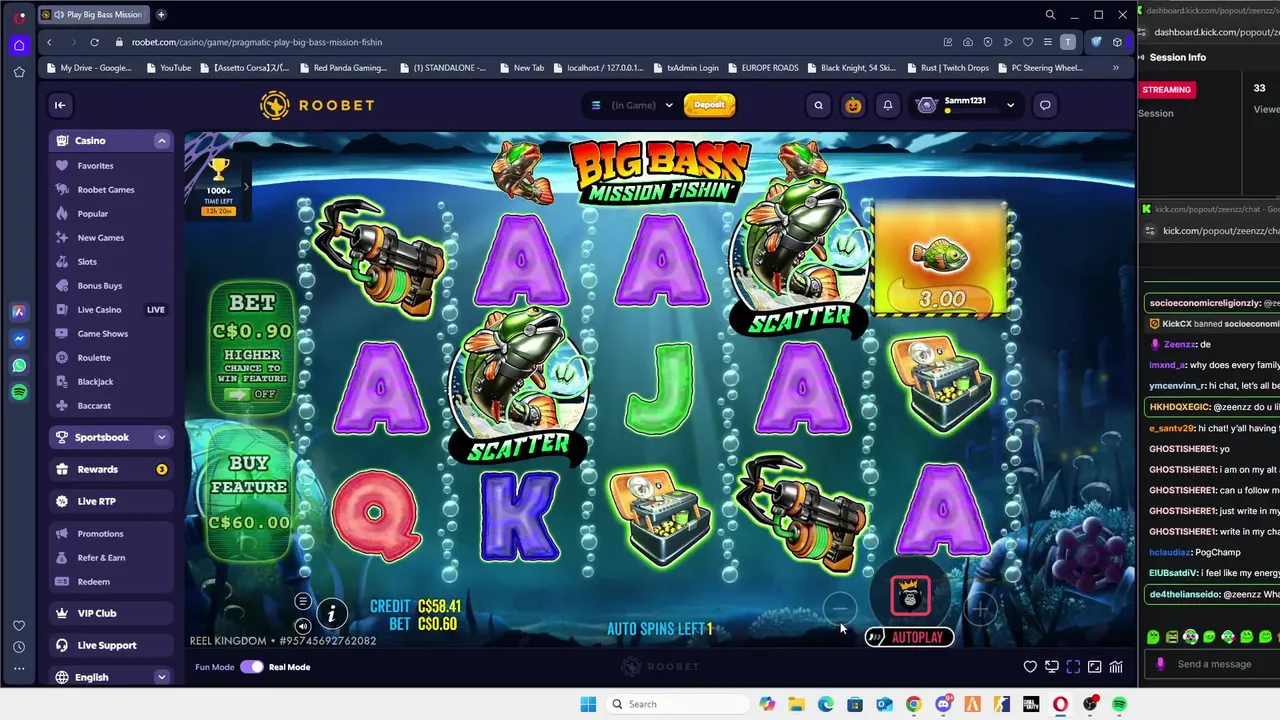The height and width of the screenshot is (720, 1280).
Task: Add game to favorites with heart icon
Action: point(1030,667)
